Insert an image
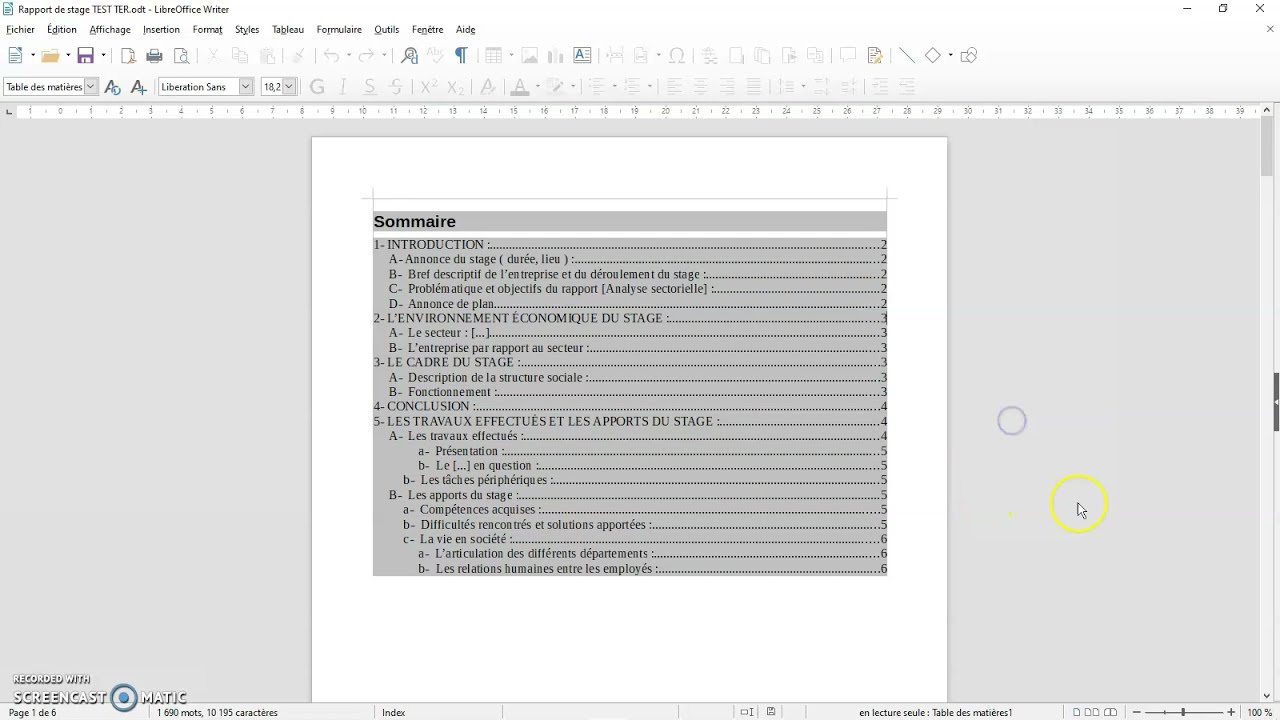Viewport: 1280px width, 720px height. [x=529, y=56]
